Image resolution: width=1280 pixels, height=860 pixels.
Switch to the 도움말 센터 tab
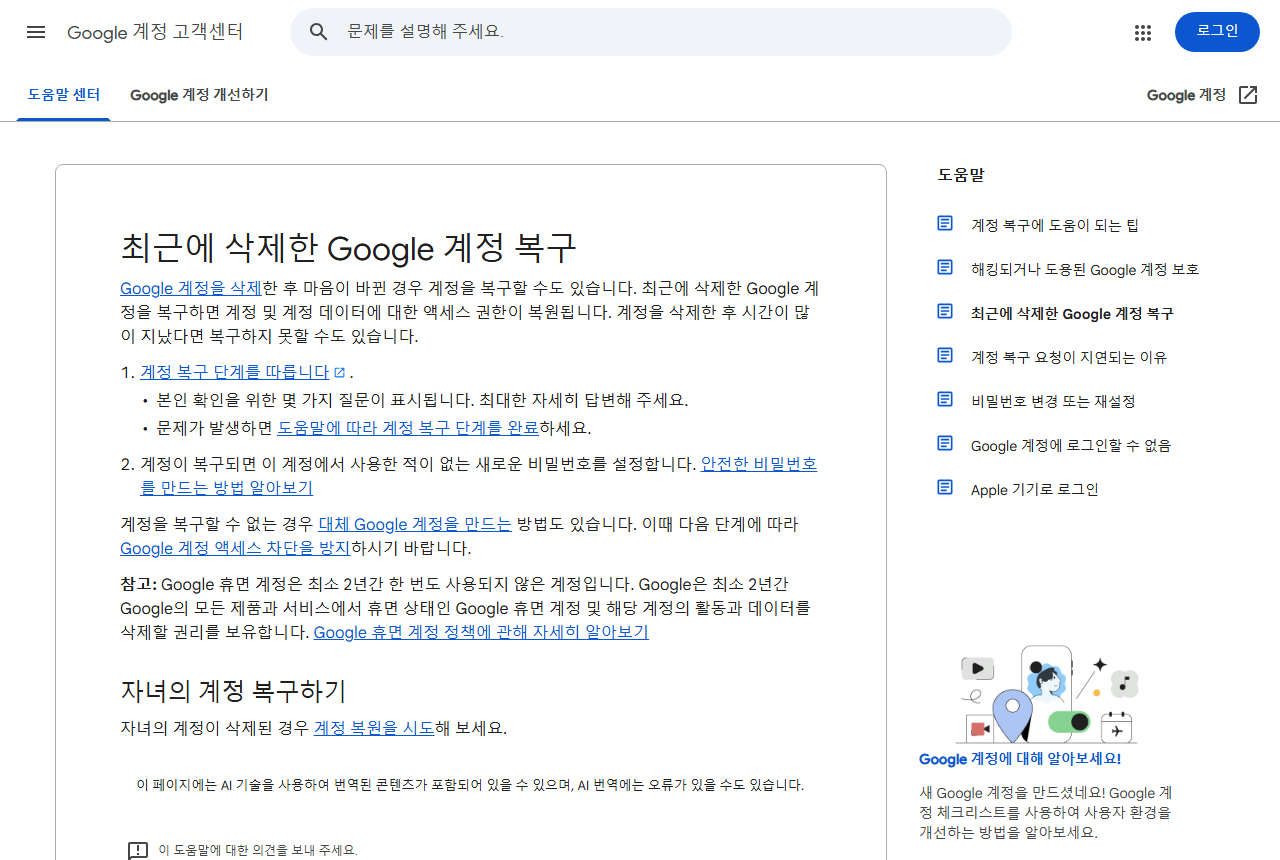64,95
